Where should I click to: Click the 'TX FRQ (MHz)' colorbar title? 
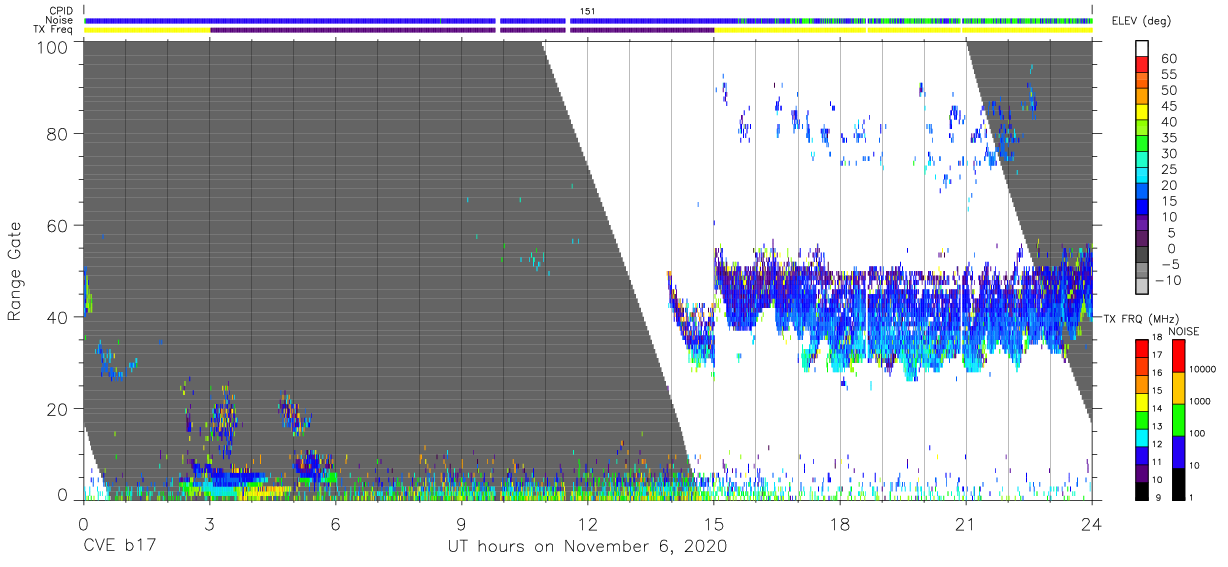click(x=1142, y=319)
